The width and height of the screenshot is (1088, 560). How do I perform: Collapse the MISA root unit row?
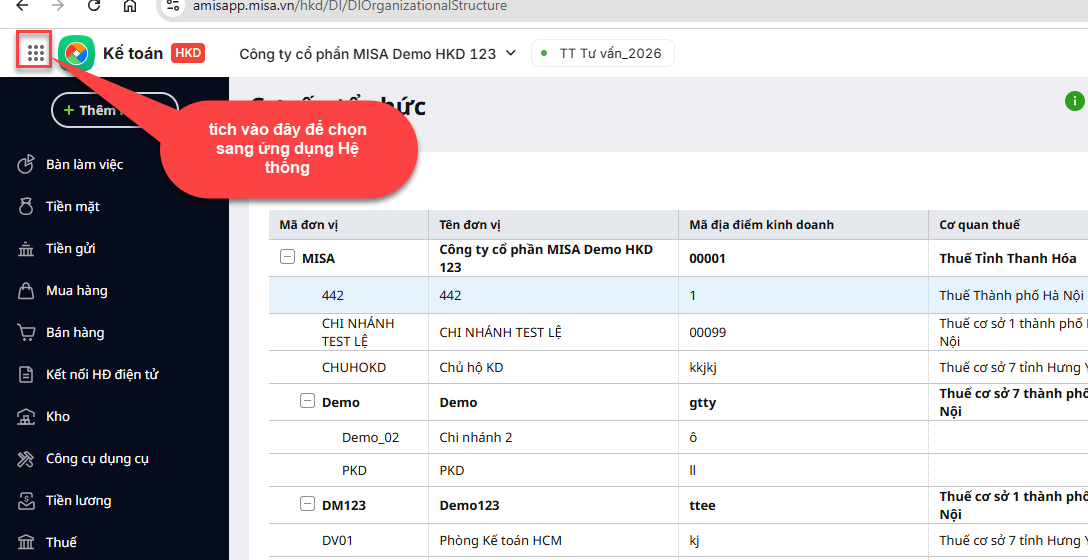tap(287, 258)
